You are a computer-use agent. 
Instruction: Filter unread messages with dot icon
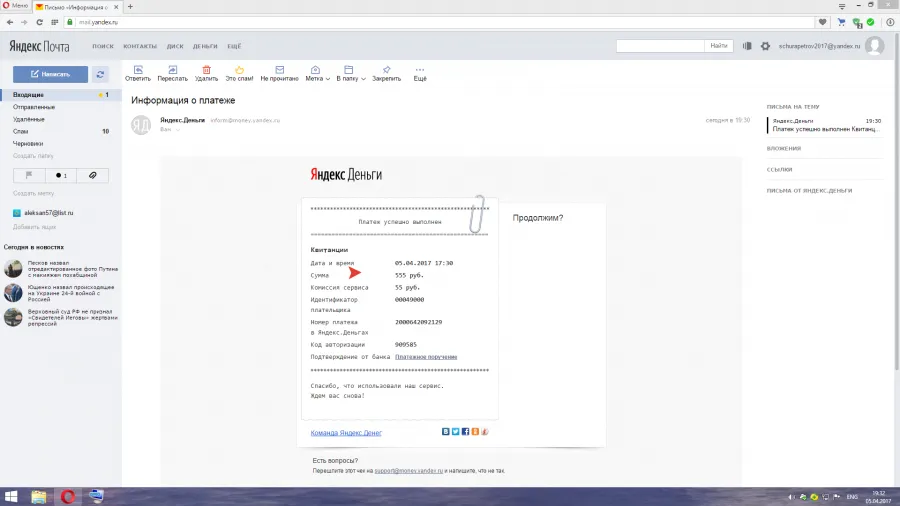pos(61,175)
